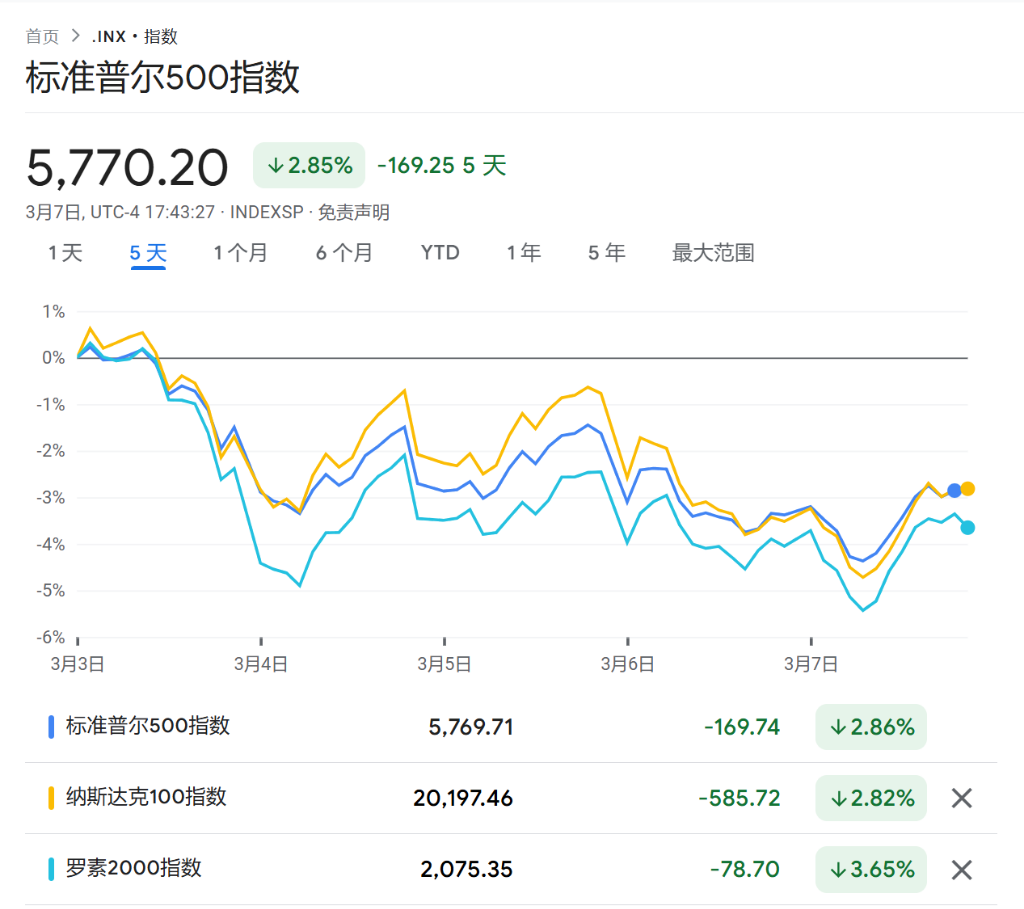Open the 罗素2000指数 row name

coord(133,868)
